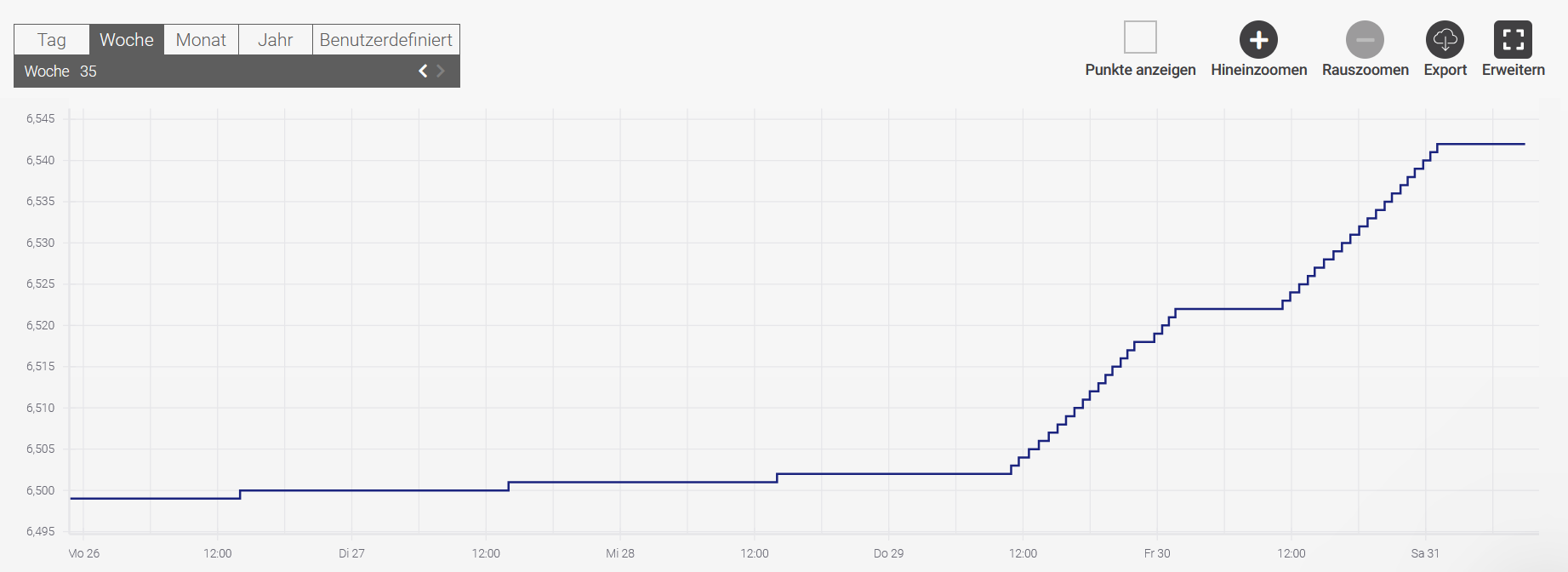Switch to the Tag view tab
The height and width of the screenshot is (572, 1568).
52,40
